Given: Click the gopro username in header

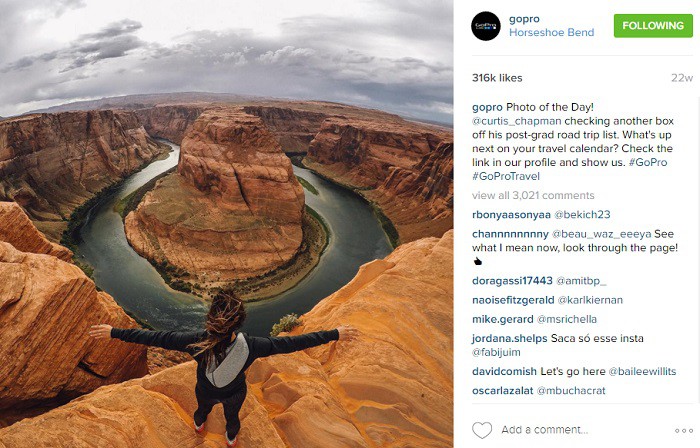Looking at the screenshot, I should click(524, 19).
